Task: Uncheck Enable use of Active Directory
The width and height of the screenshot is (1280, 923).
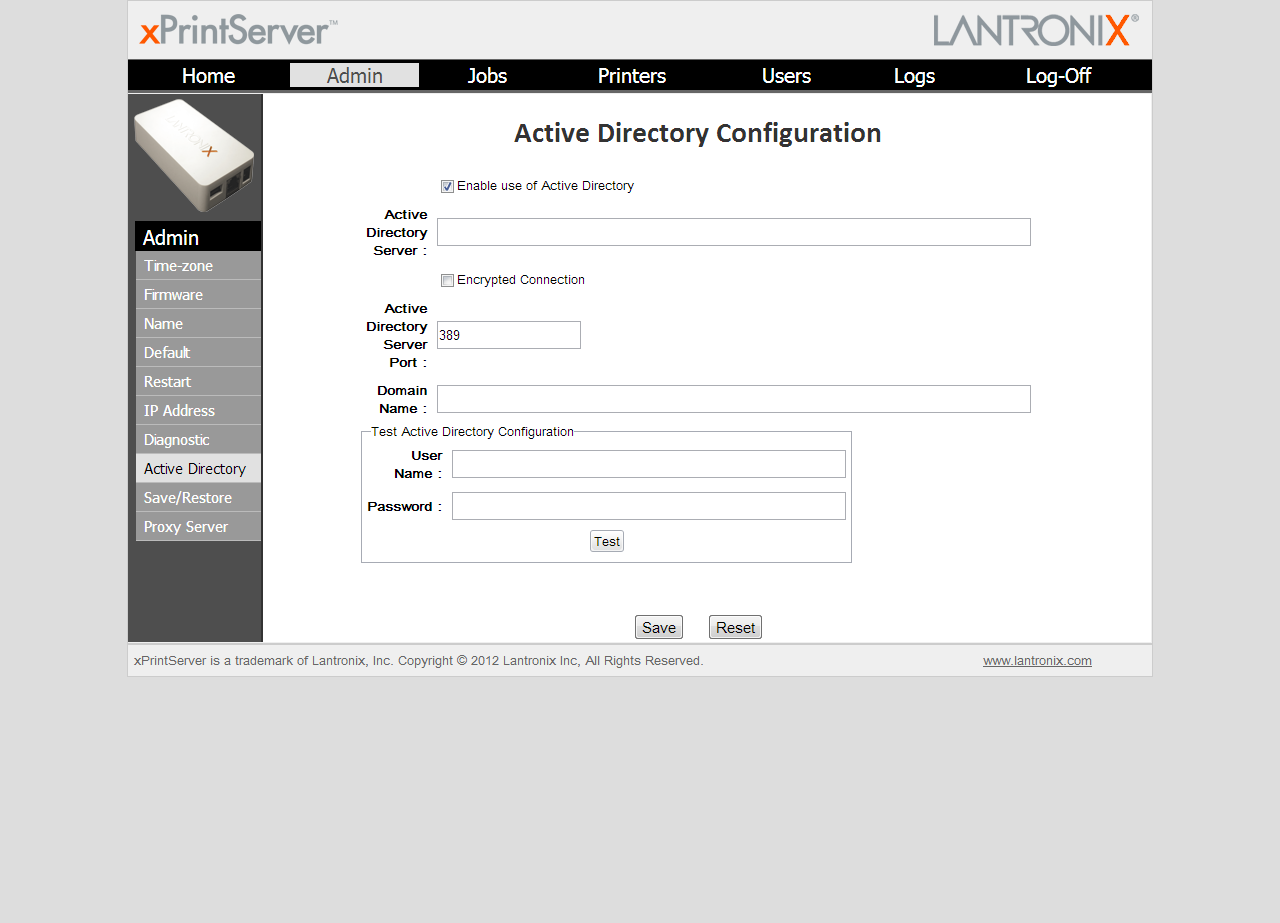Action: (x=447, y=186)
